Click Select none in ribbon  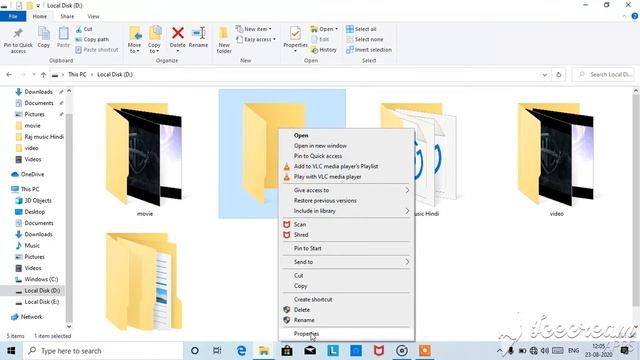click(x=364, y=40)
